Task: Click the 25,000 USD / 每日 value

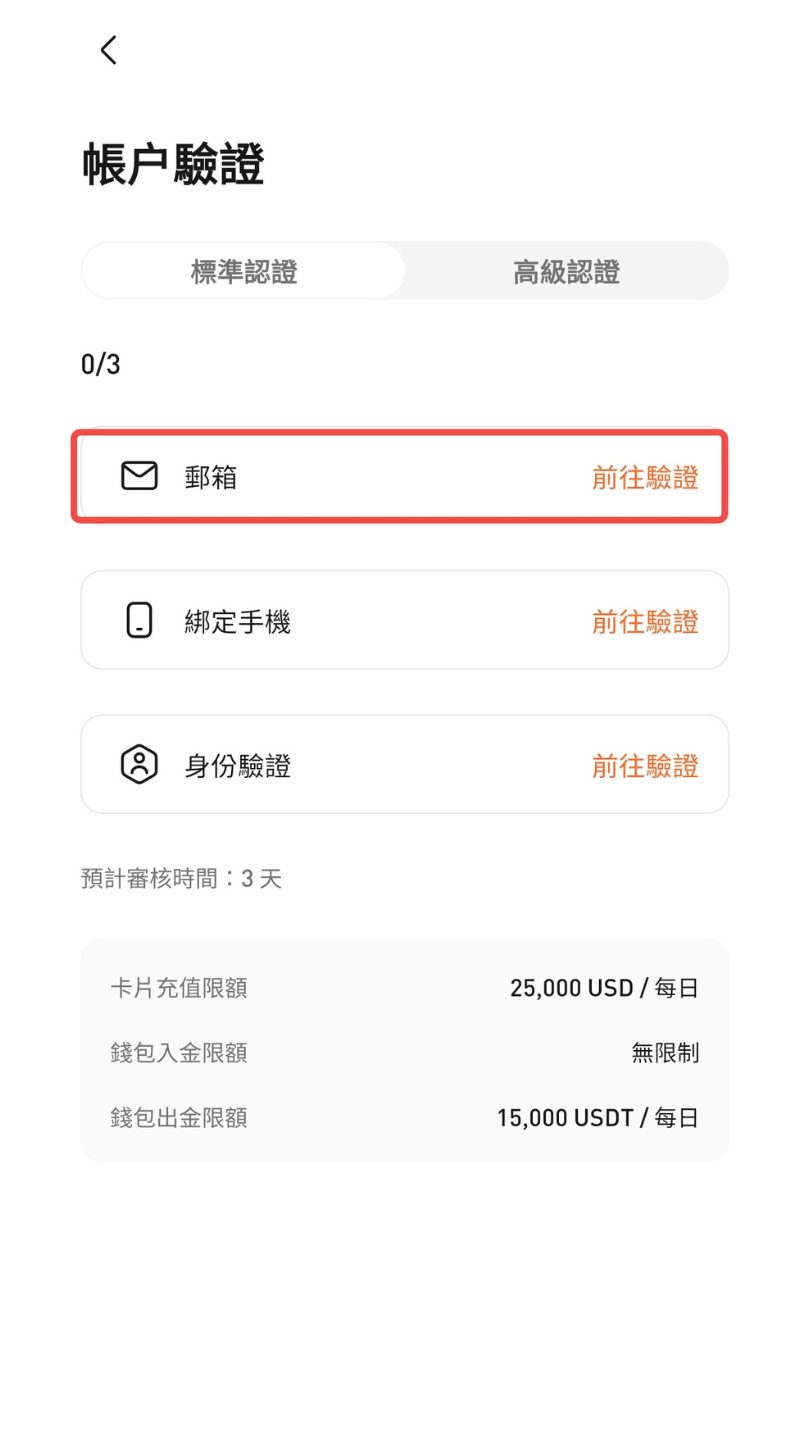Action: click(604, 988)
